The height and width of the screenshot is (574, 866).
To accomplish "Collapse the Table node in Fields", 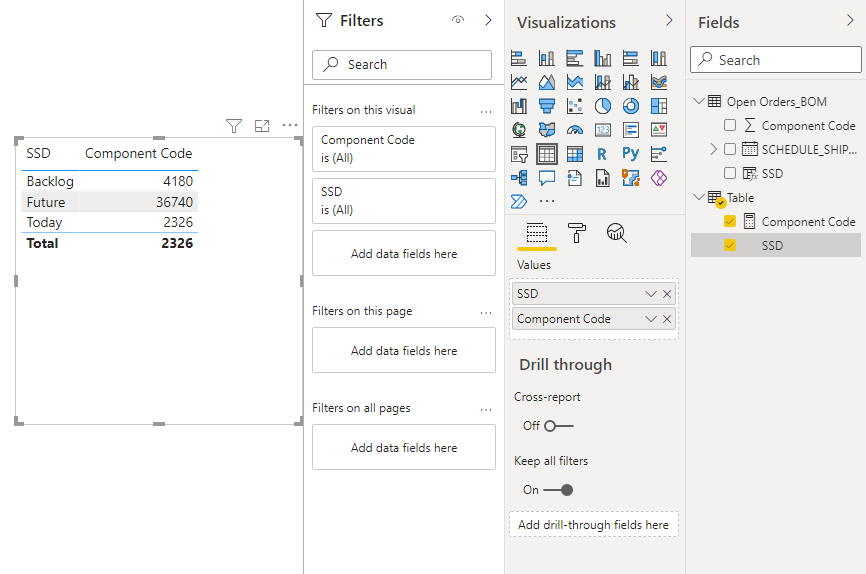I will click(x=699, y=197).
